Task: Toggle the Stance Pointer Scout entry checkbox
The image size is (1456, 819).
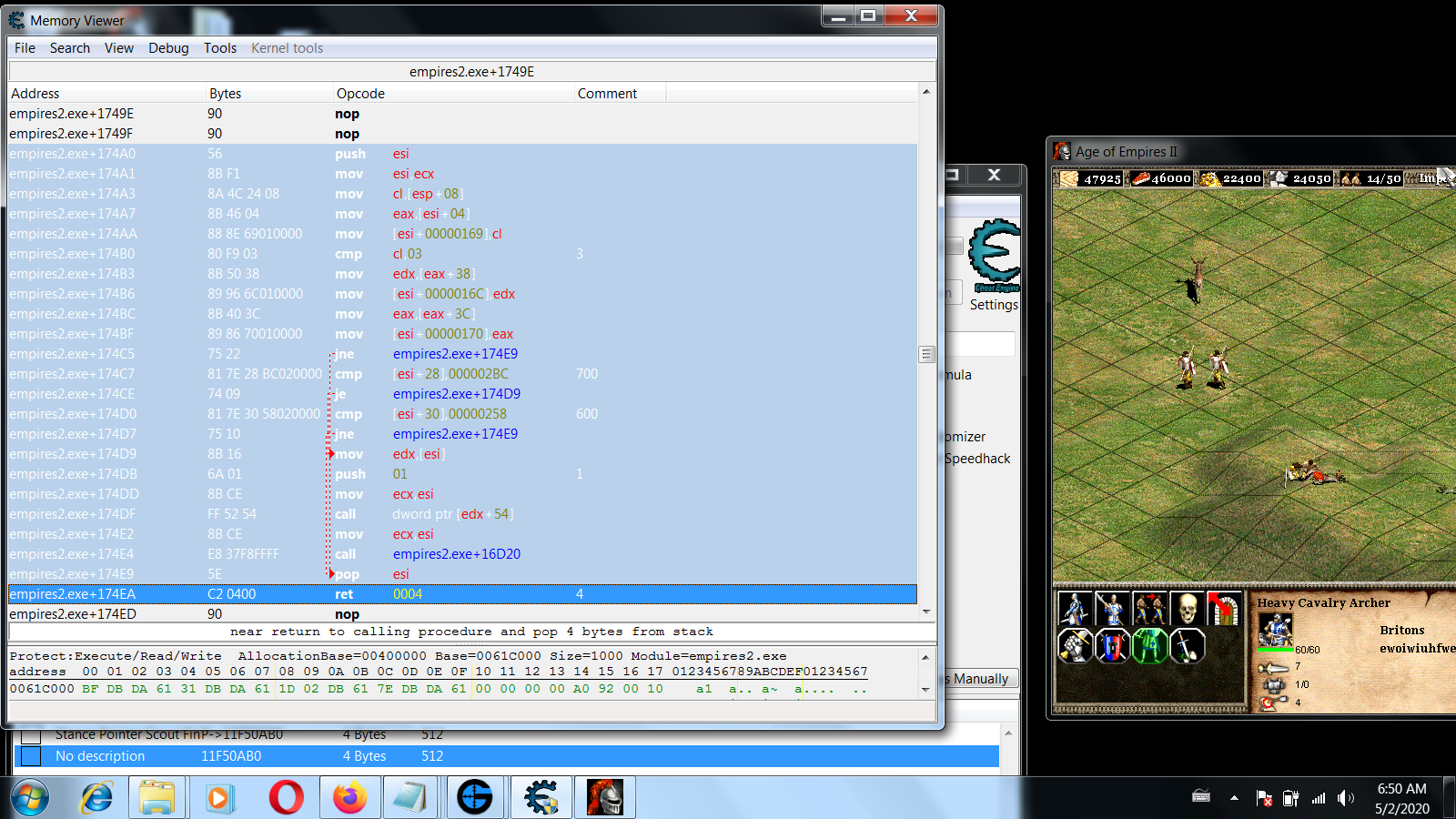Action: [31, 734]
